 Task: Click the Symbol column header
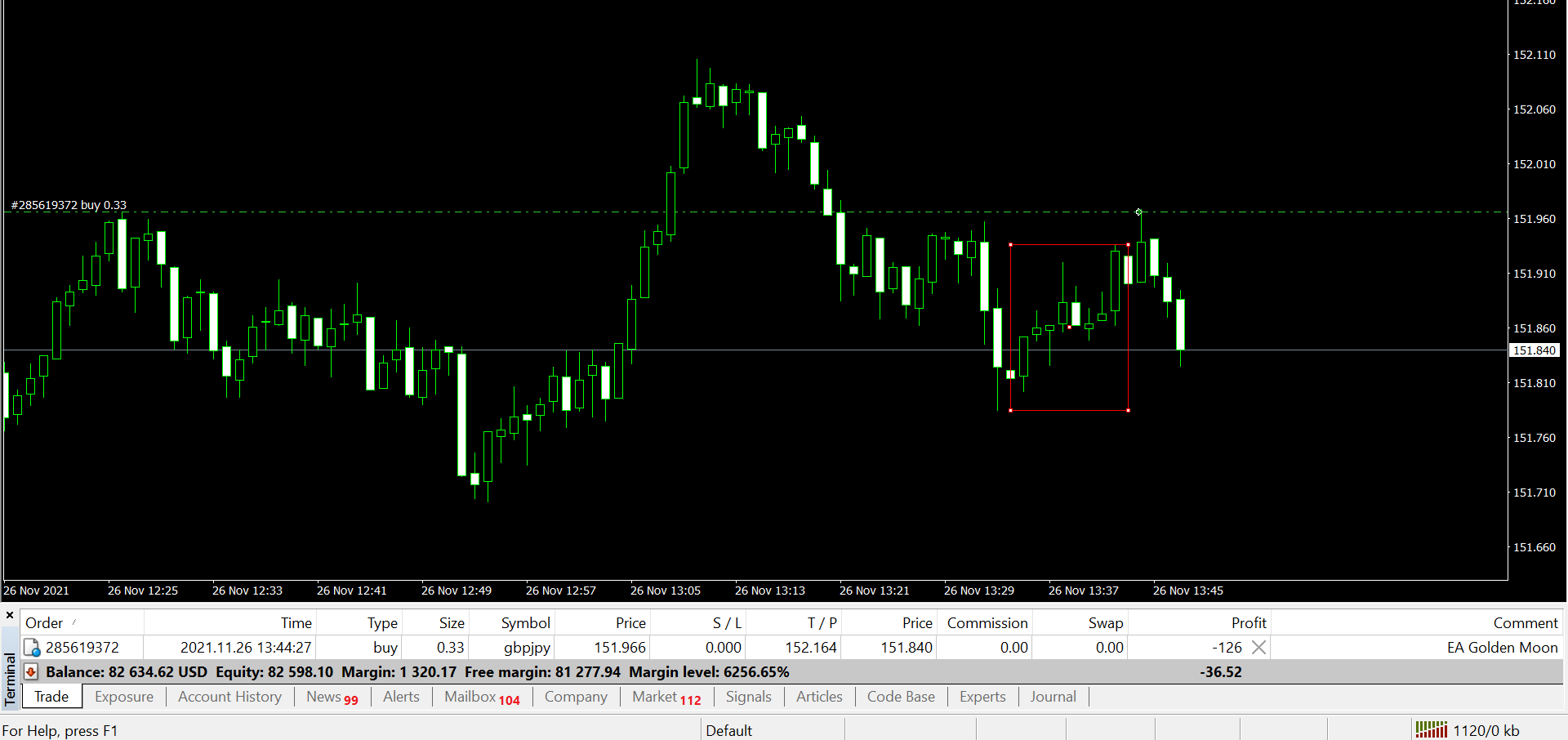click(x=525, y=623)
